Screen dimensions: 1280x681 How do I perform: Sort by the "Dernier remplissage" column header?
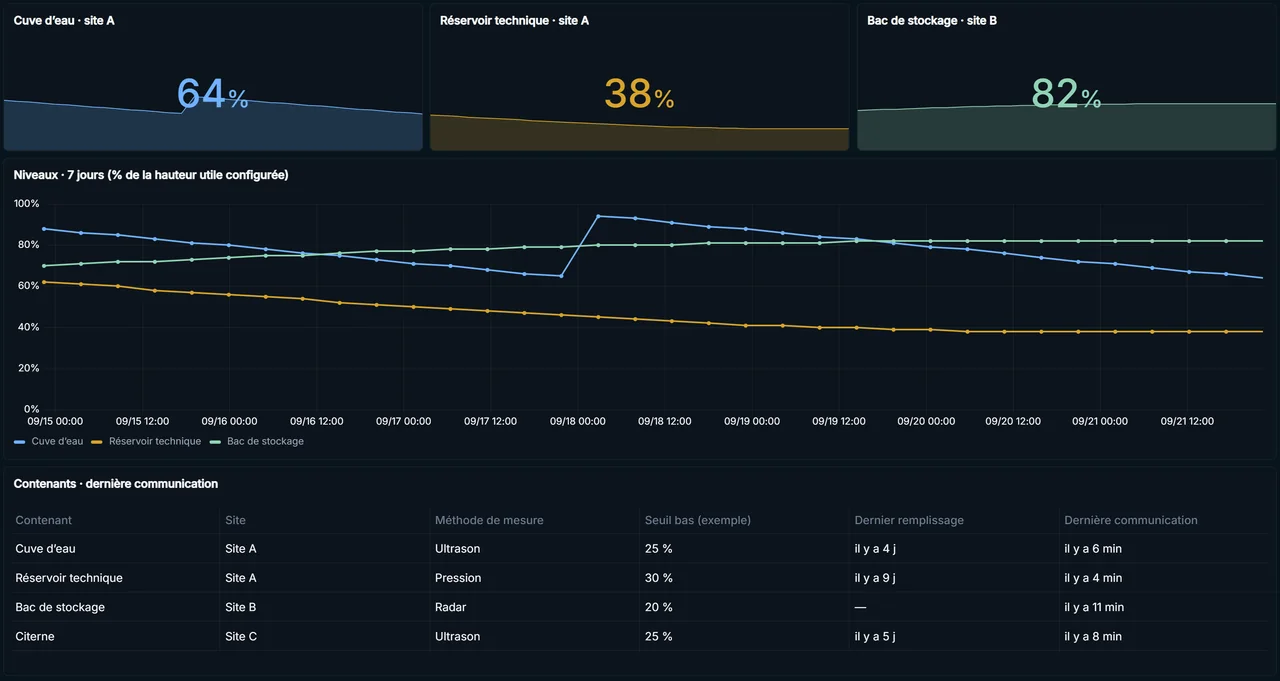909,520
